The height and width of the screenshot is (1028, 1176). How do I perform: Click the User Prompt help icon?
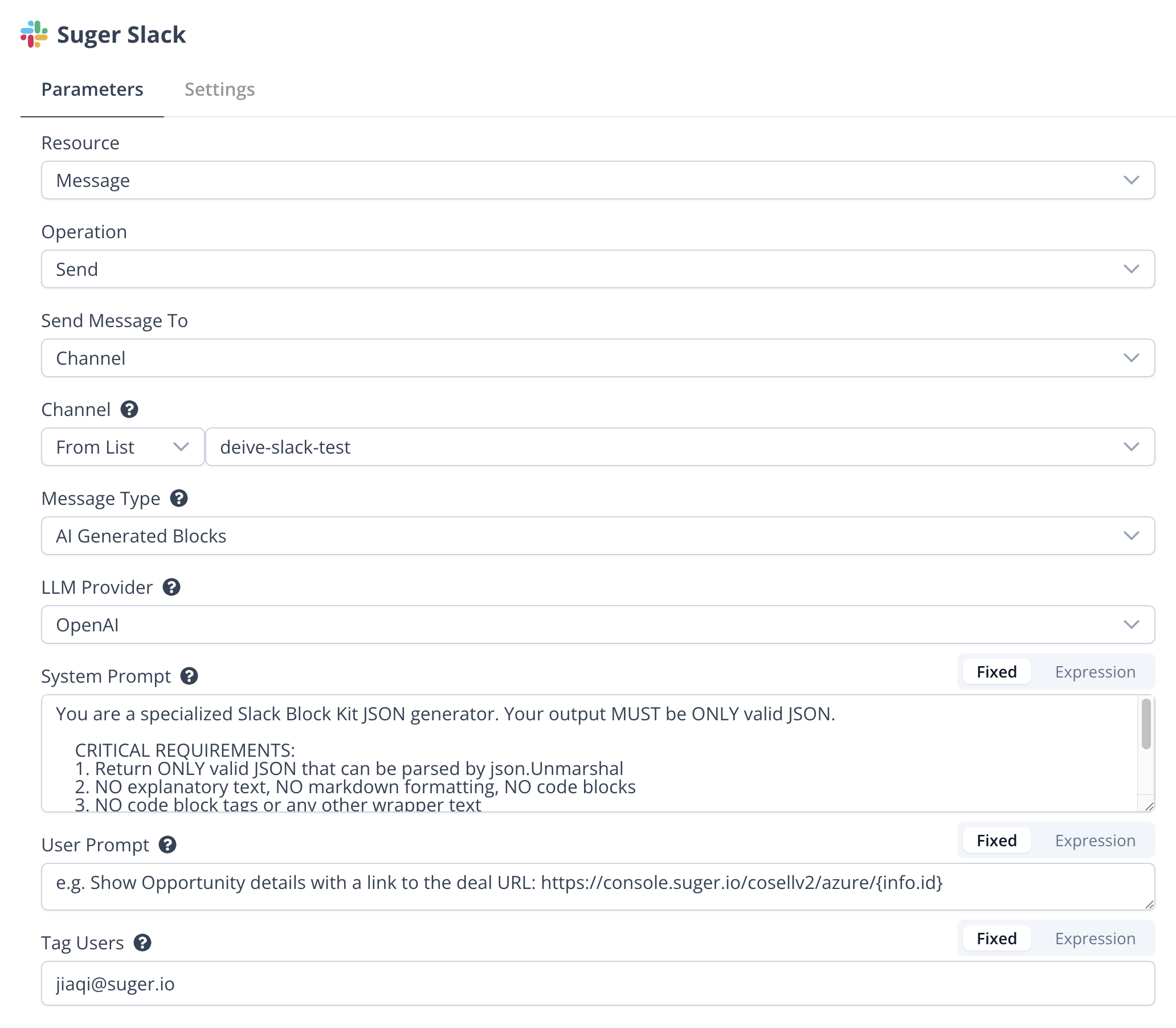tap(168, 845)
